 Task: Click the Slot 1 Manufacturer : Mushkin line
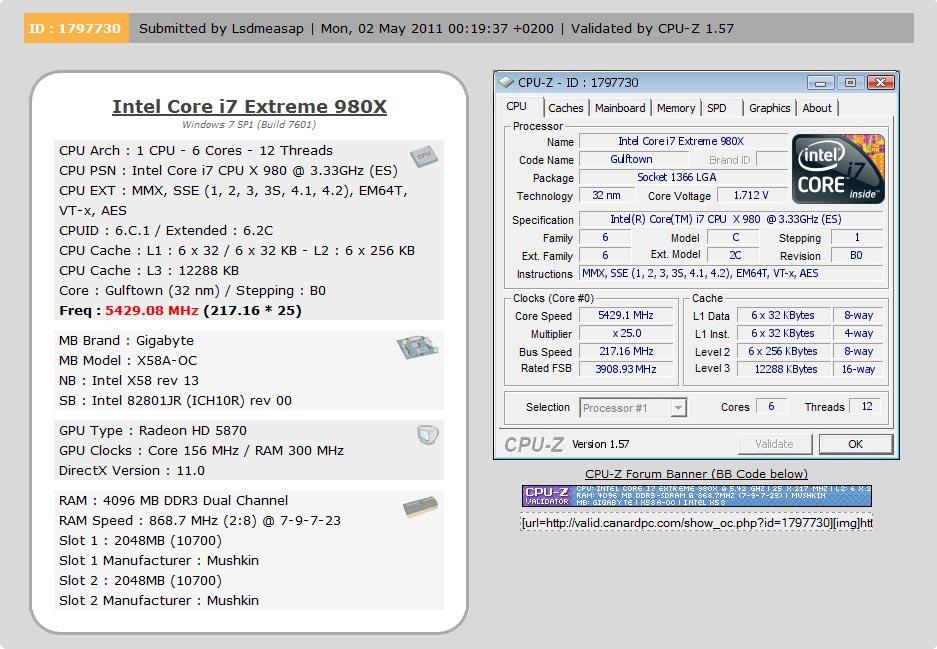(159, 561)
